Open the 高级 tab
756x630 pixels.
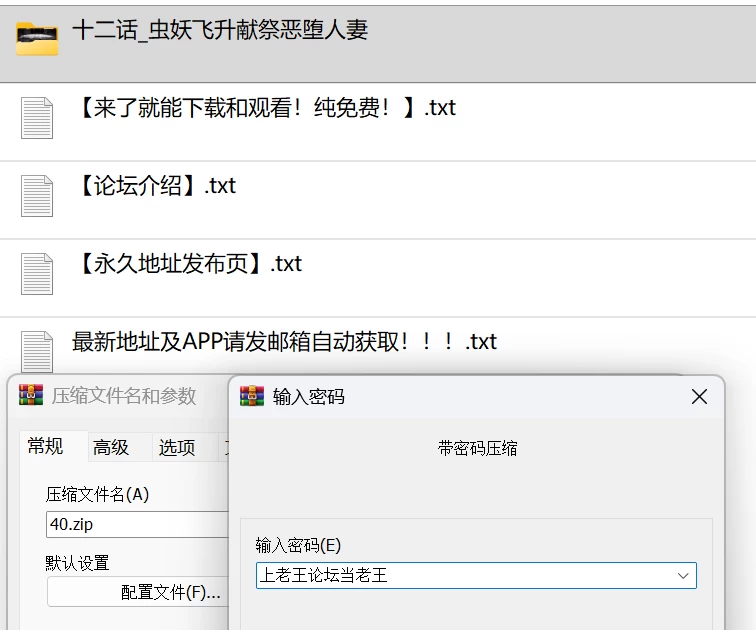(x=111, y=447)
